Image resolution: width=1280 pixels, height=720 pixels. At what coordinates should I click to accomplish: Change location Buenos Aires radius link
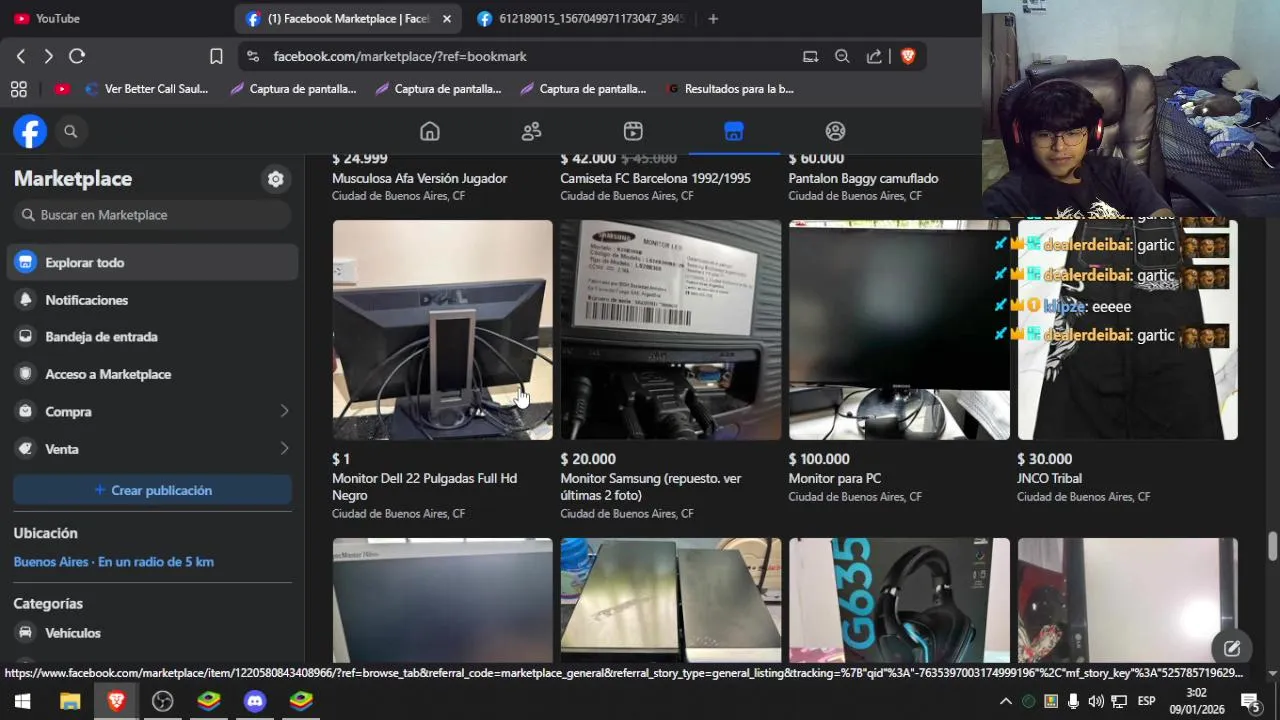pyautogui.click(x=114, y=562)
